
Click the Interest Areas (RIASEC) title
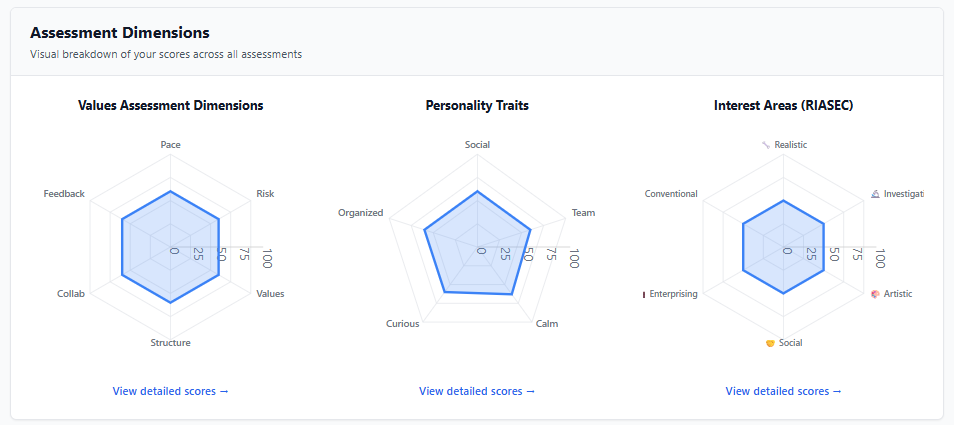pos(784,105)
